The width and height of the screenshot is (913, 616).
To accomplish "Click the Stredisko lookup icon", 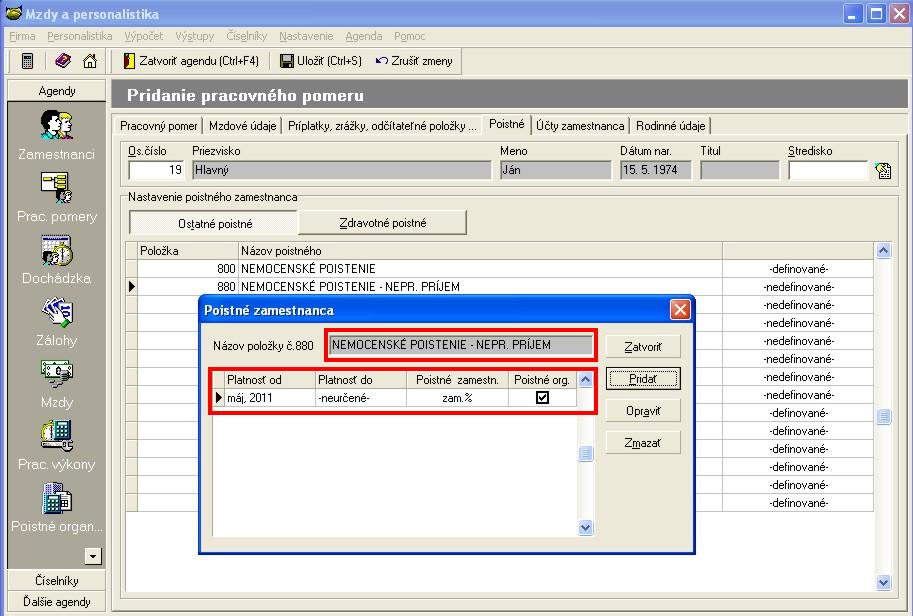I will pos(883,171).
